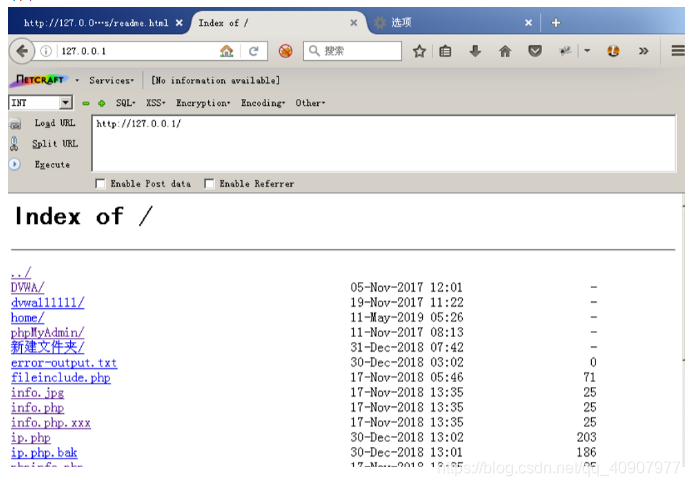Screen dimensions: 690x486
Task: Open info.php.xxx file link
Action: pyautogui.click(x=51, y=423)
